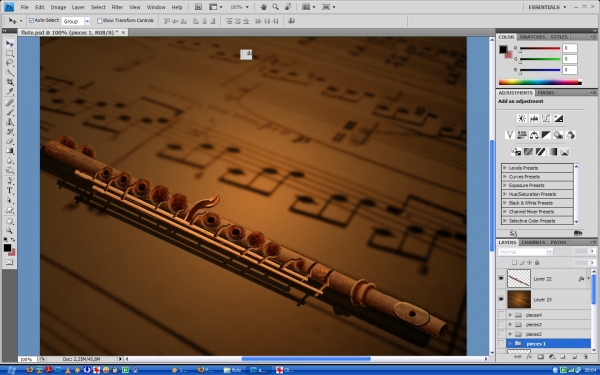Delete layer with the trash icon
Viewport: 600px width, 375px height.
(585, 357)
